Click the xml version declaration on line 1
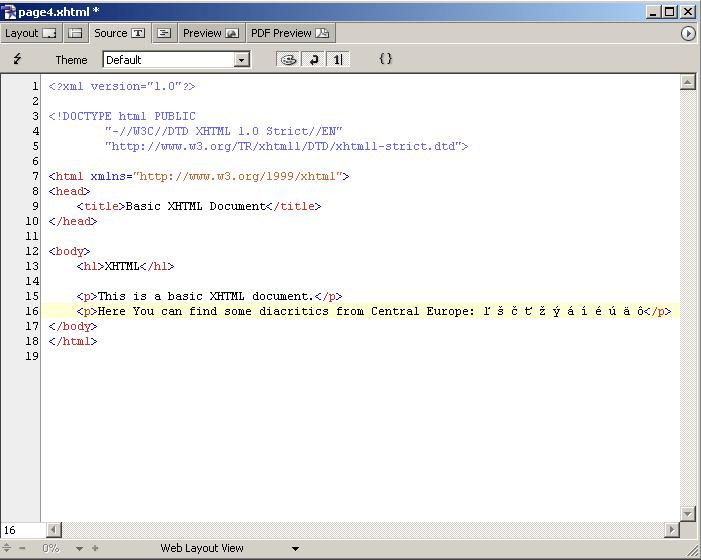The width and height of the screenshot is (701, 560). [x=122, y=86]
